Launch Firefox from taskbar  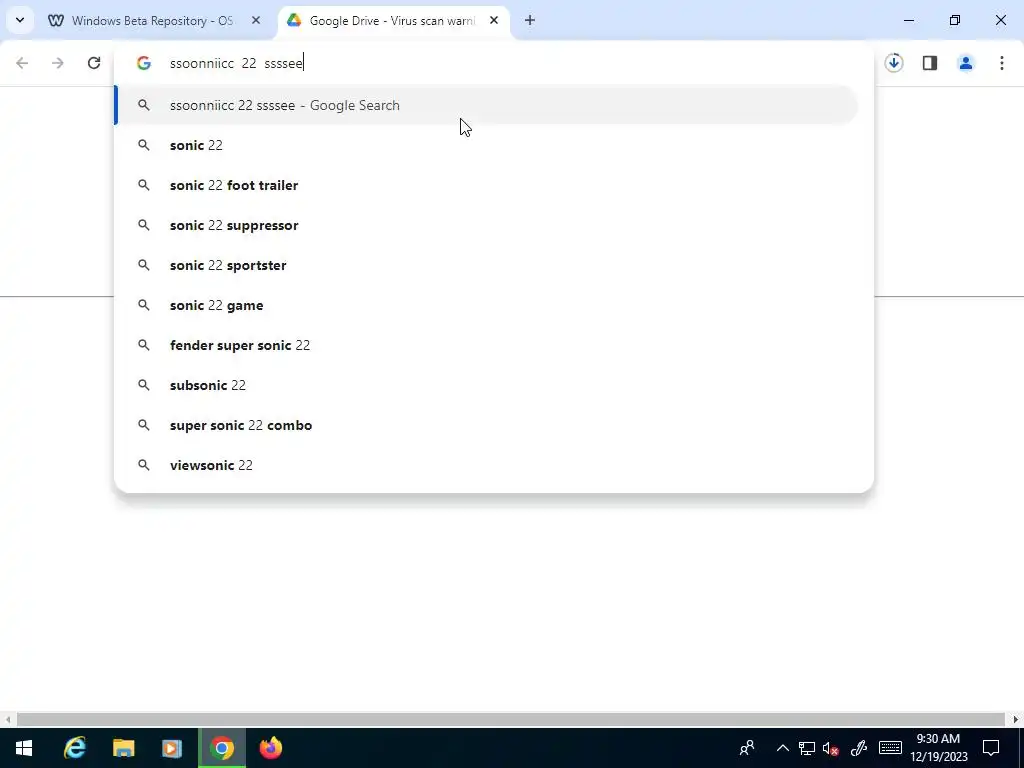270,748
